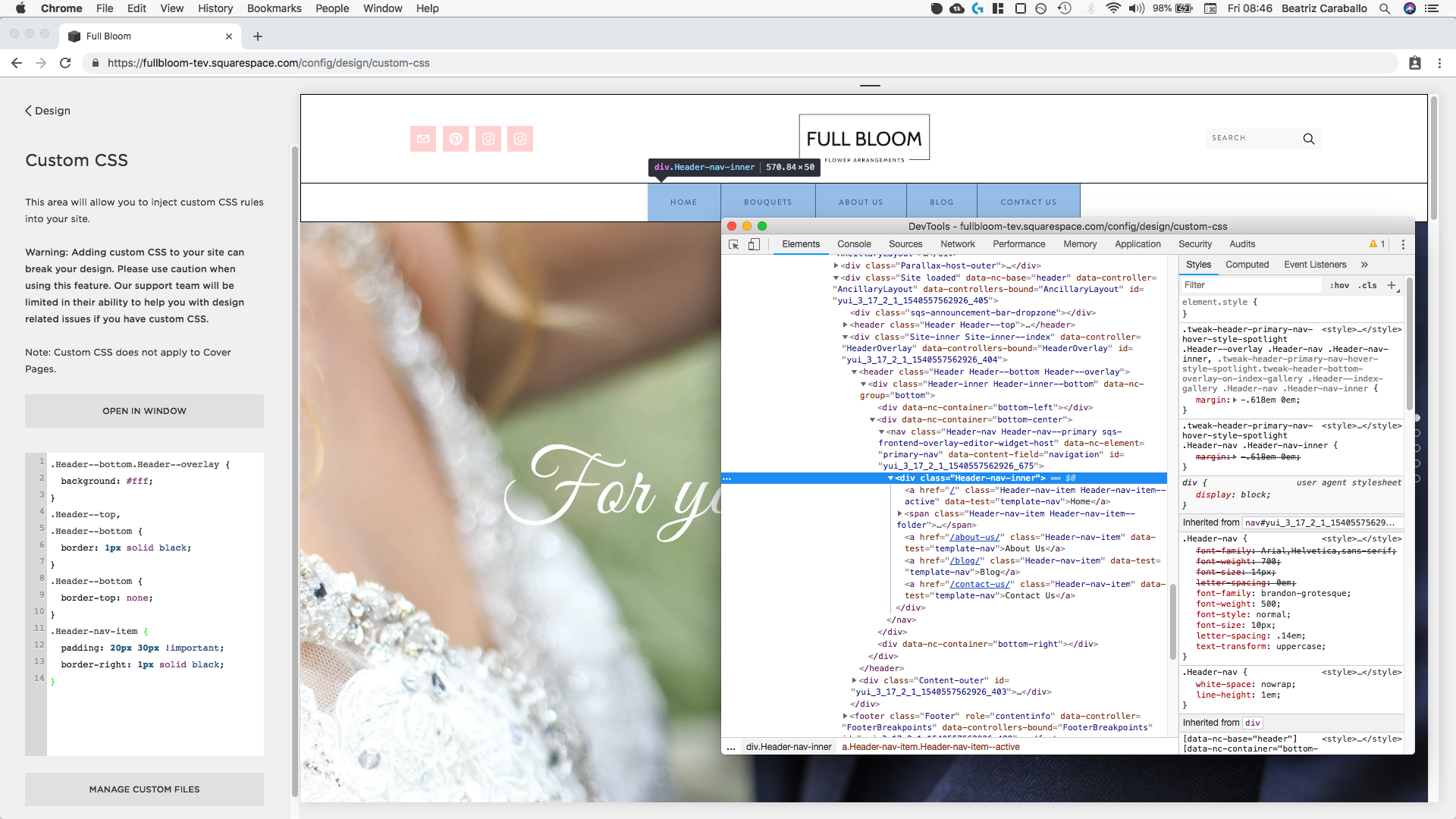Collapse the div Header-nav-inner node
Screen dimensions: 1456x819
pyautogui.click(x=890, y=479)
